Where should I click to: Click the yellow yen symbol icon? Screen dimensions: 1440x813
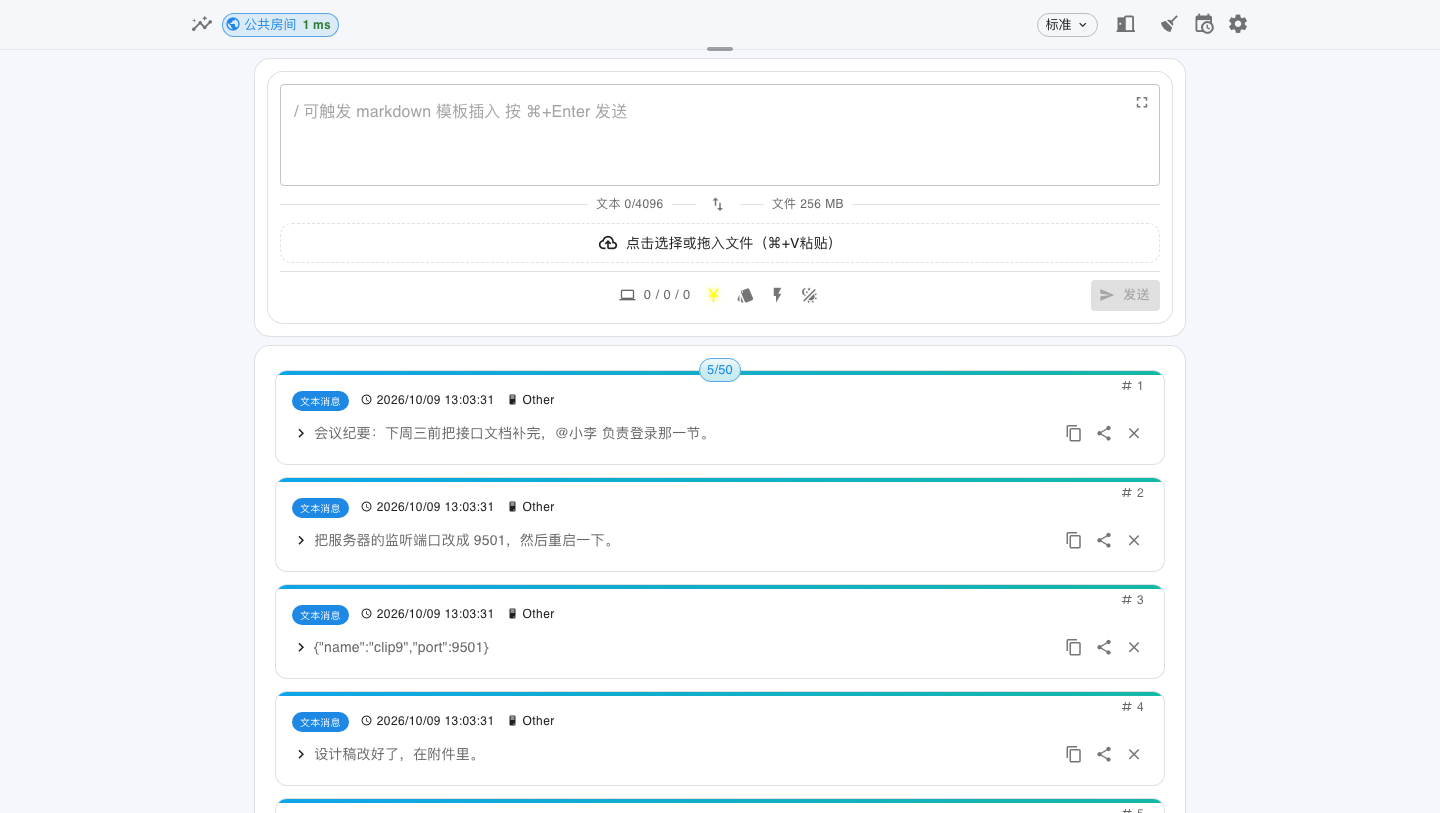tap(713, 295)
